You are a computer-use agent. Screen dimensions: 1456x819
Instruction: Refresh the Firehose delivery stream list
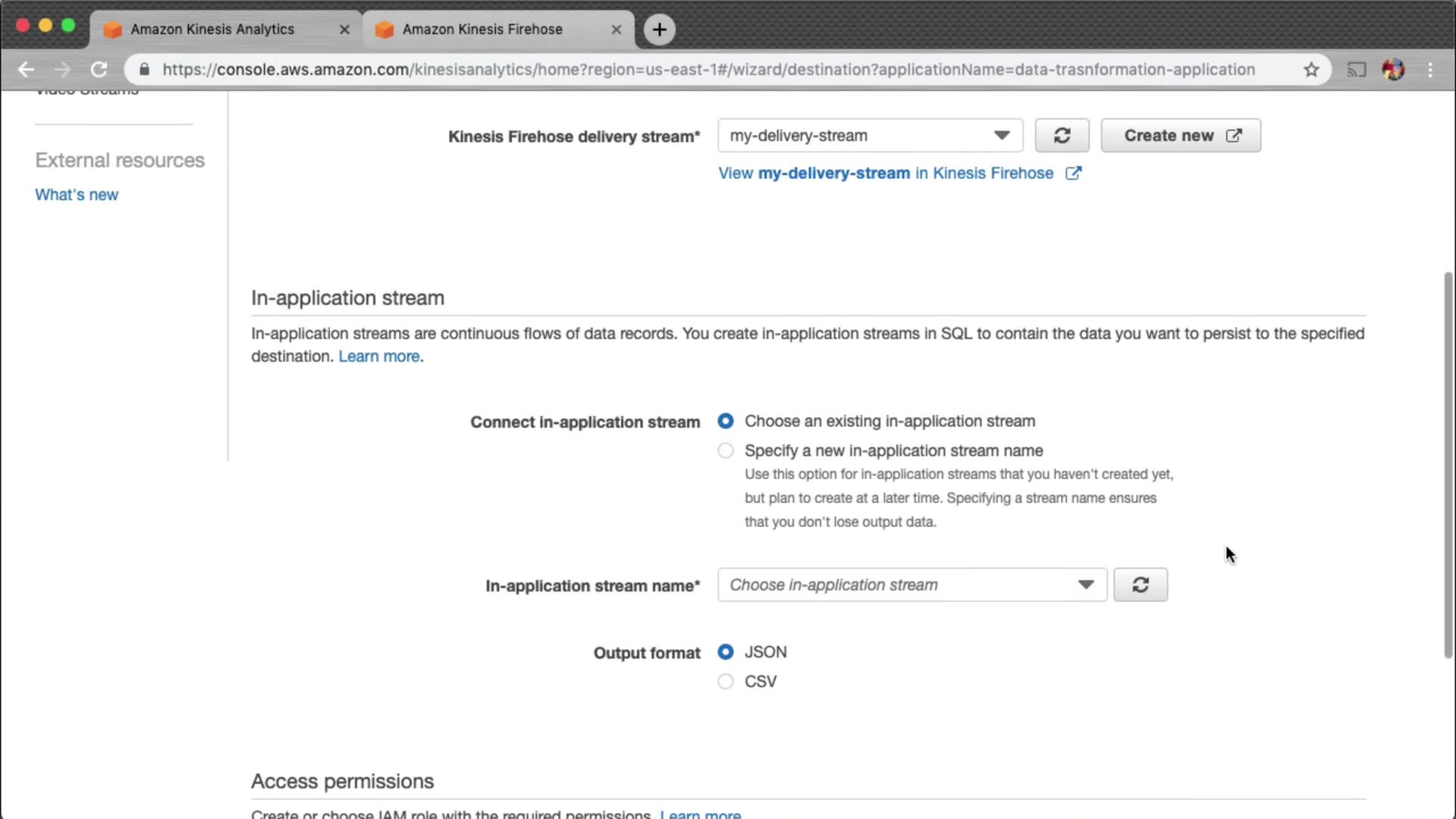click(x=1062, y=136)
